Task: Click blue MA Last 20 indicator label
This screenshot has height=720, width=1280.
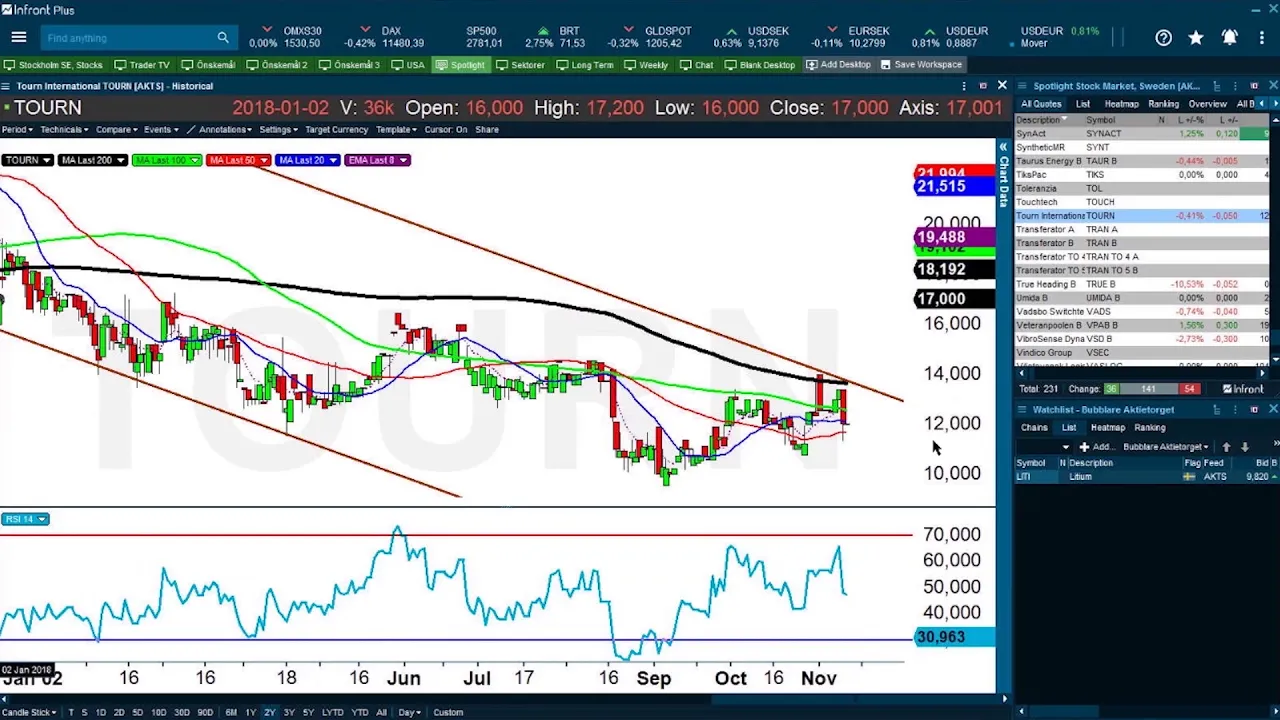Action: 308,160
